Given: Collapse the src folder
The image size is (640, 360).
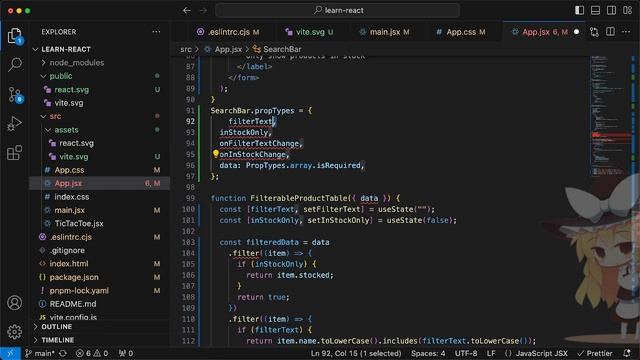Looking at the screenshot, I should [100, 116].
